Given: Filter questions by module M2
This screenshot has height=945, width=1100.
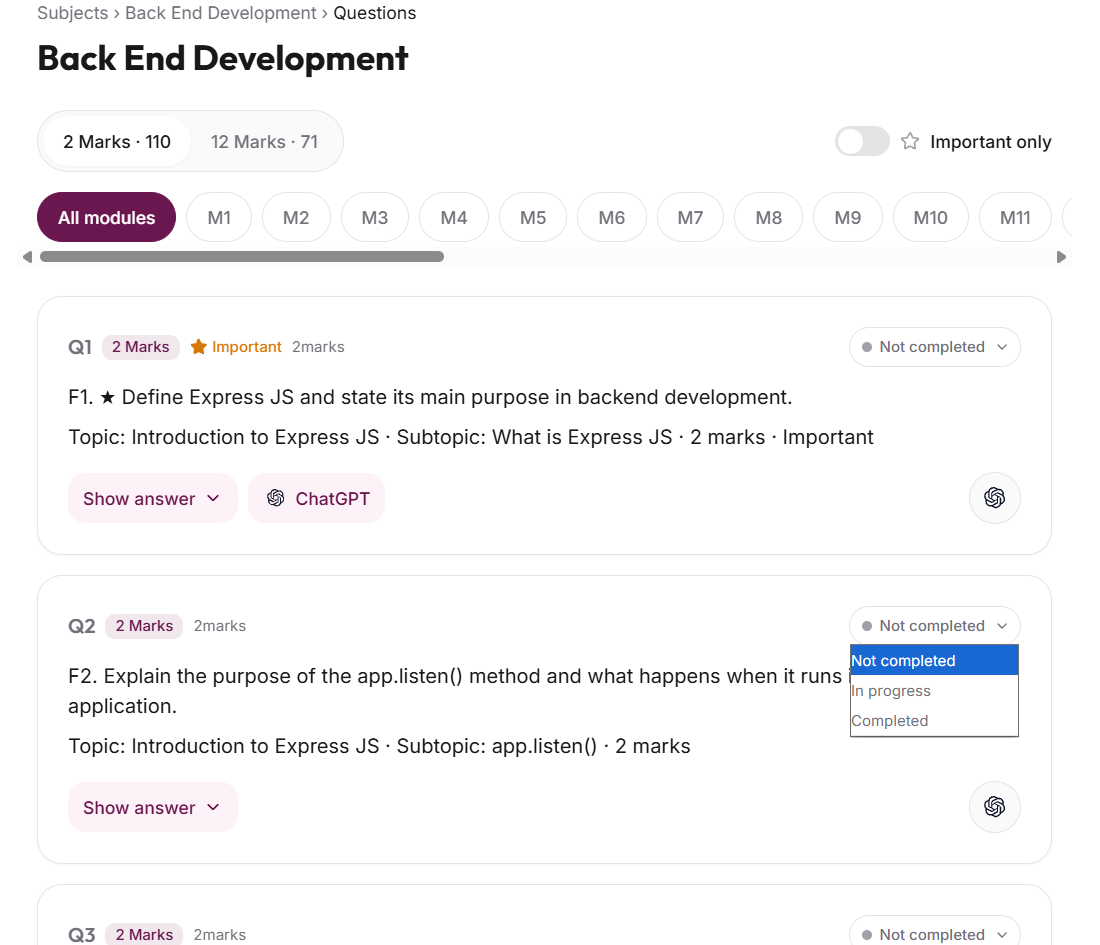Looking at the screenshot, I should 296,217.
